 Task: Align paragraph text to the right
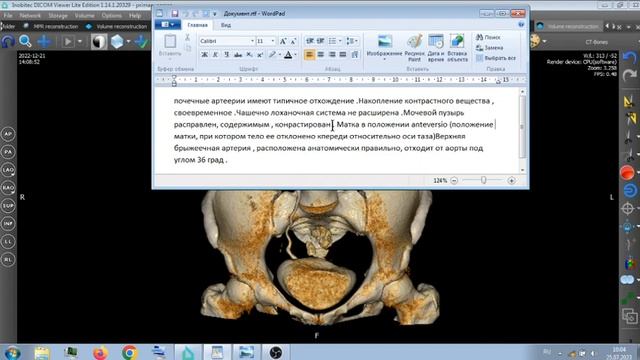pyautogui.click(x=332, y=55)
